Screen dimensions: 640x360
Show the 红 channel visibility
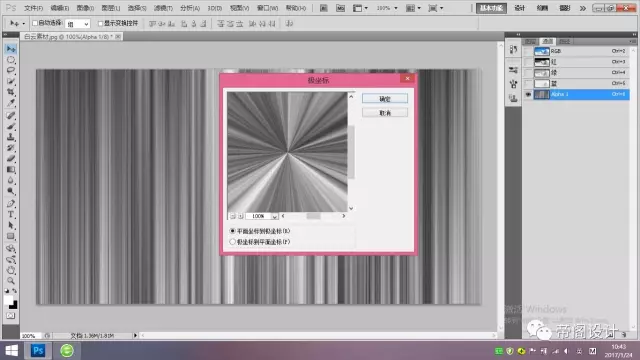pyautogui.click(x=528, y=62)
